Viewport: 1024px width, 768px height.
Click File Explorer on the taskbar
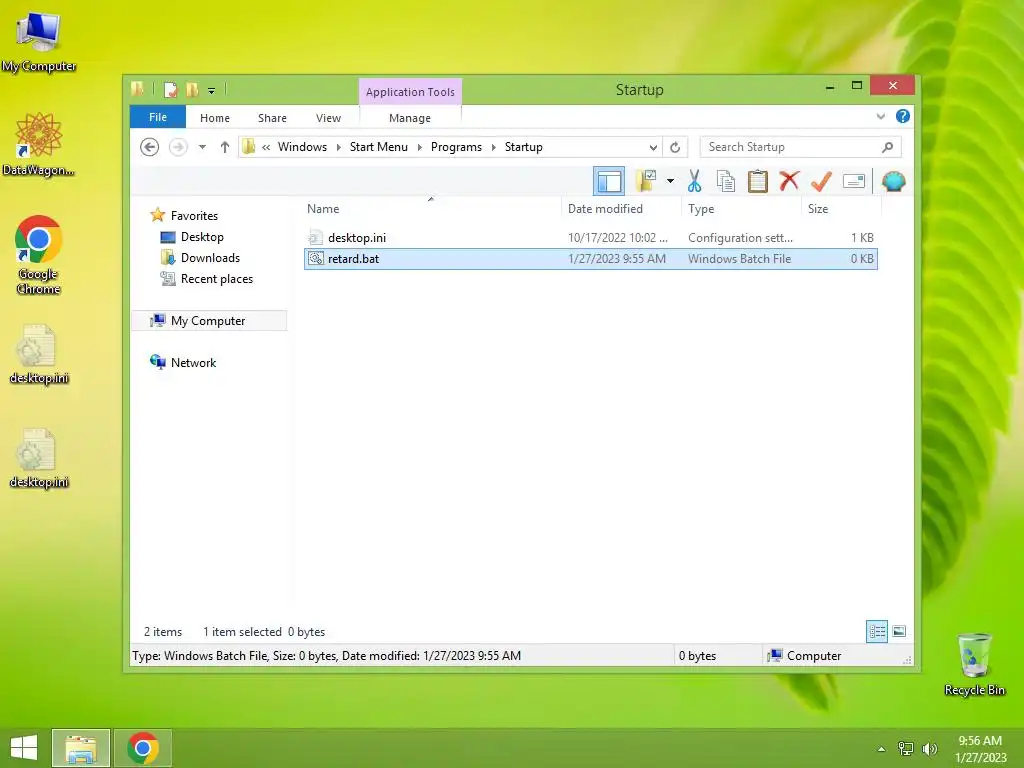click(81, 748)
